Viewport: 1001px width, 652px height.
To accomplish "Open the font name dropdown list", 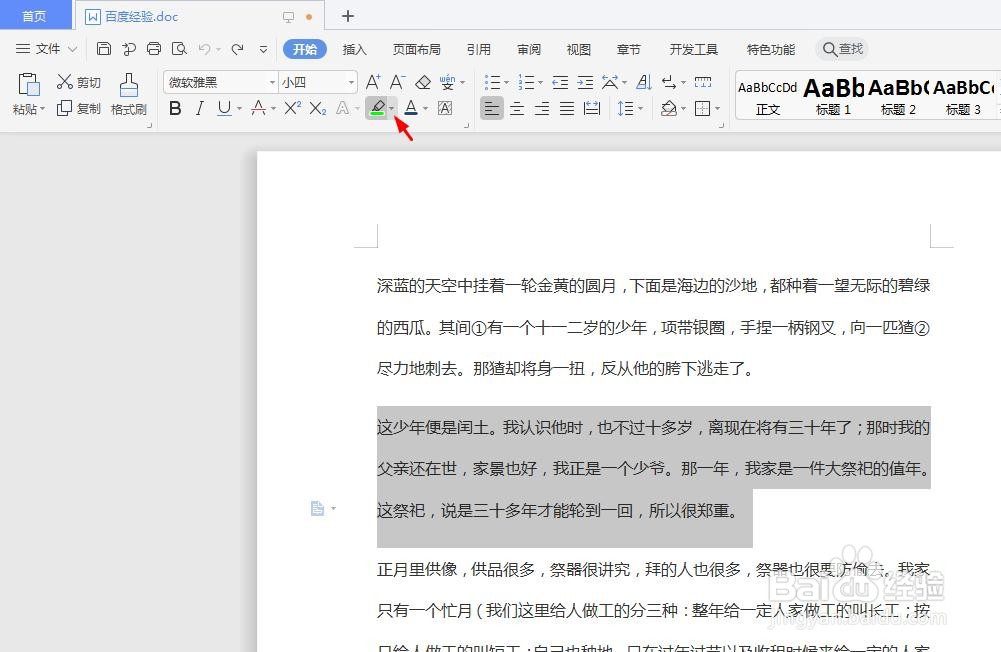I will tap(272, 82).
